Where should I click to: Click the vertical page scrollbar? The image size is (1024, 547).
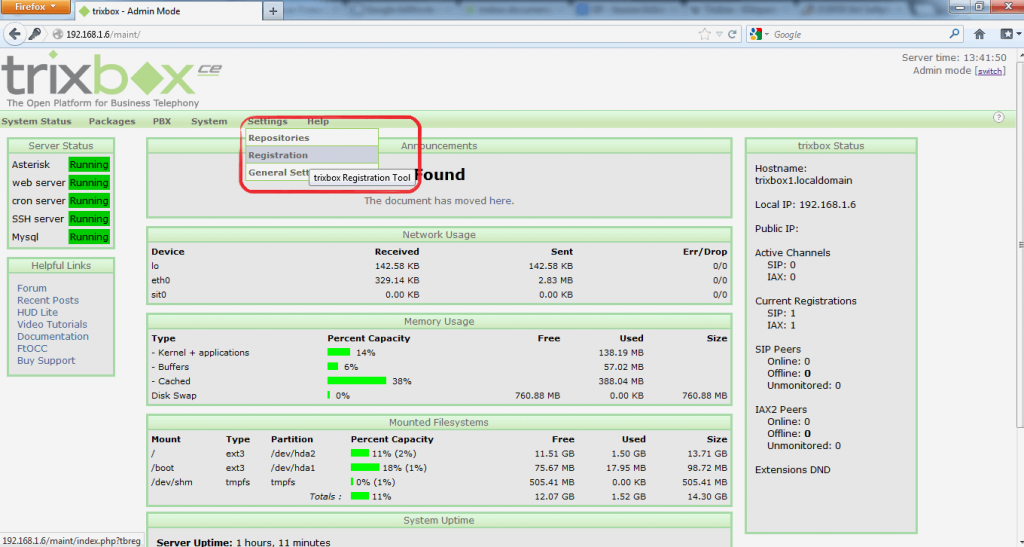(1020, 245)
